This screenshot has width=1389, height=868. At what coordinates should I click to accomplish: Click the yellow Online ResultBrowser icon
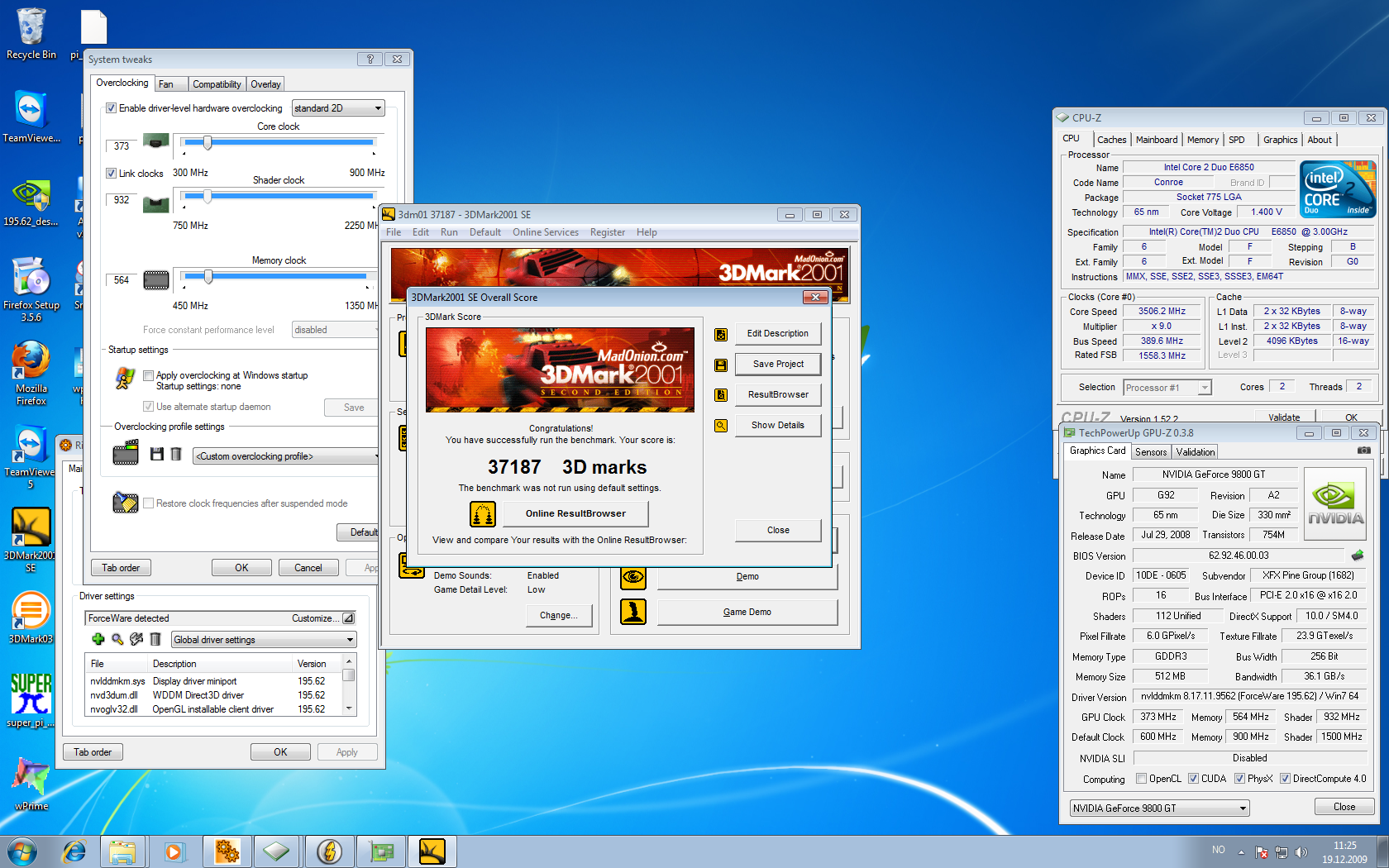coord(483,514)
